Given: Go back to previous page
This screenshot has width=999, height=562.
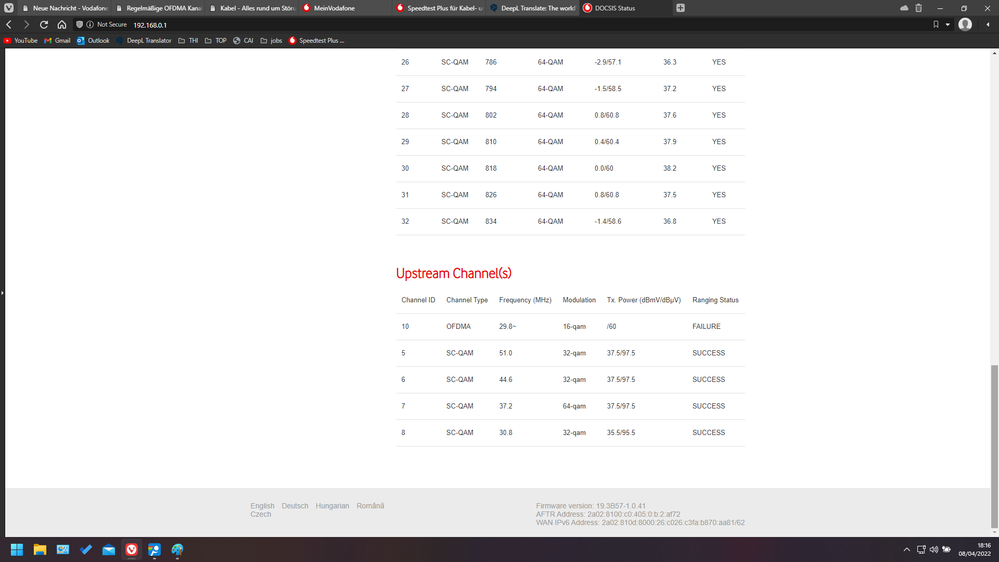Looking at the screenshot, I should pyautogui.click(x=9, y=24).
